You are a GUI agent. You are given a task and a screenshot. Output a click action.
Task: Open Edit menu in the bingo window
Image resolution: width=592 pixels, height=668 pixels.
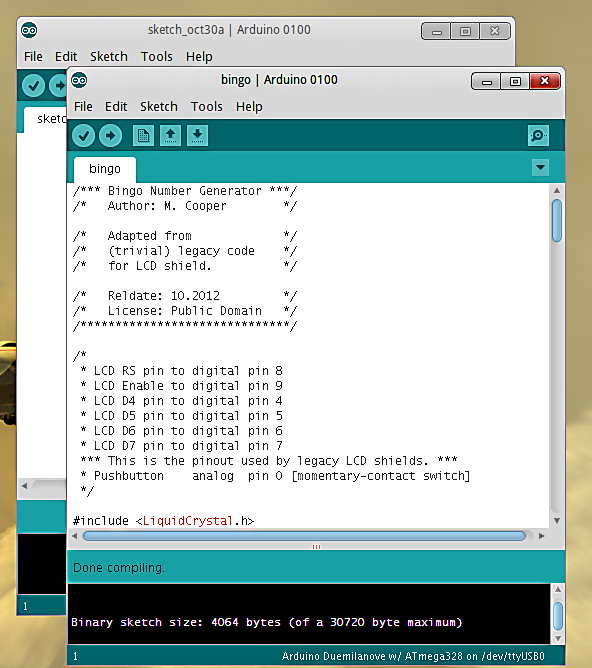tap(116, 107)
